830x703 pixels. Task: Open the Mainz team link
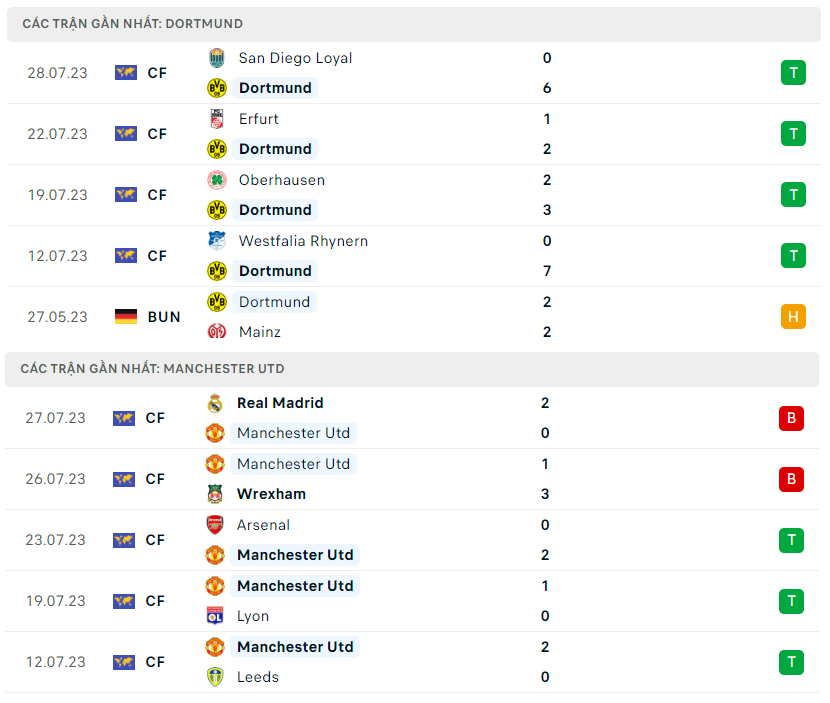(x=260, y=332)
